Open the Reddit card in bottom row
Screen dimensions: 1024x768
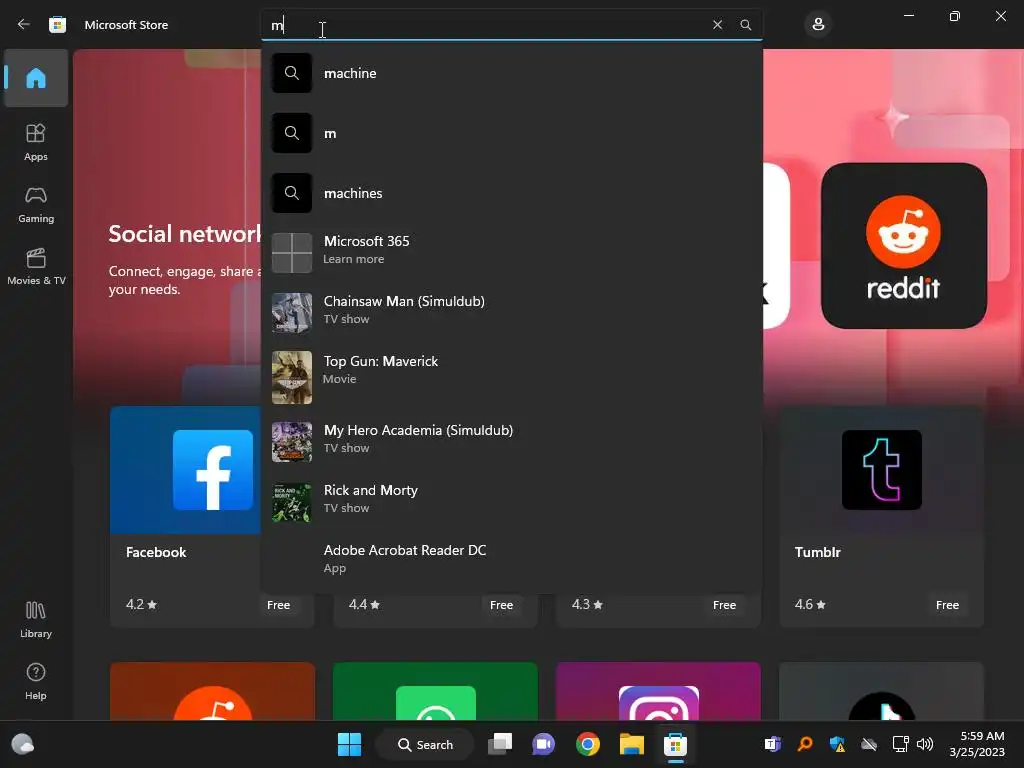(212, 691)
